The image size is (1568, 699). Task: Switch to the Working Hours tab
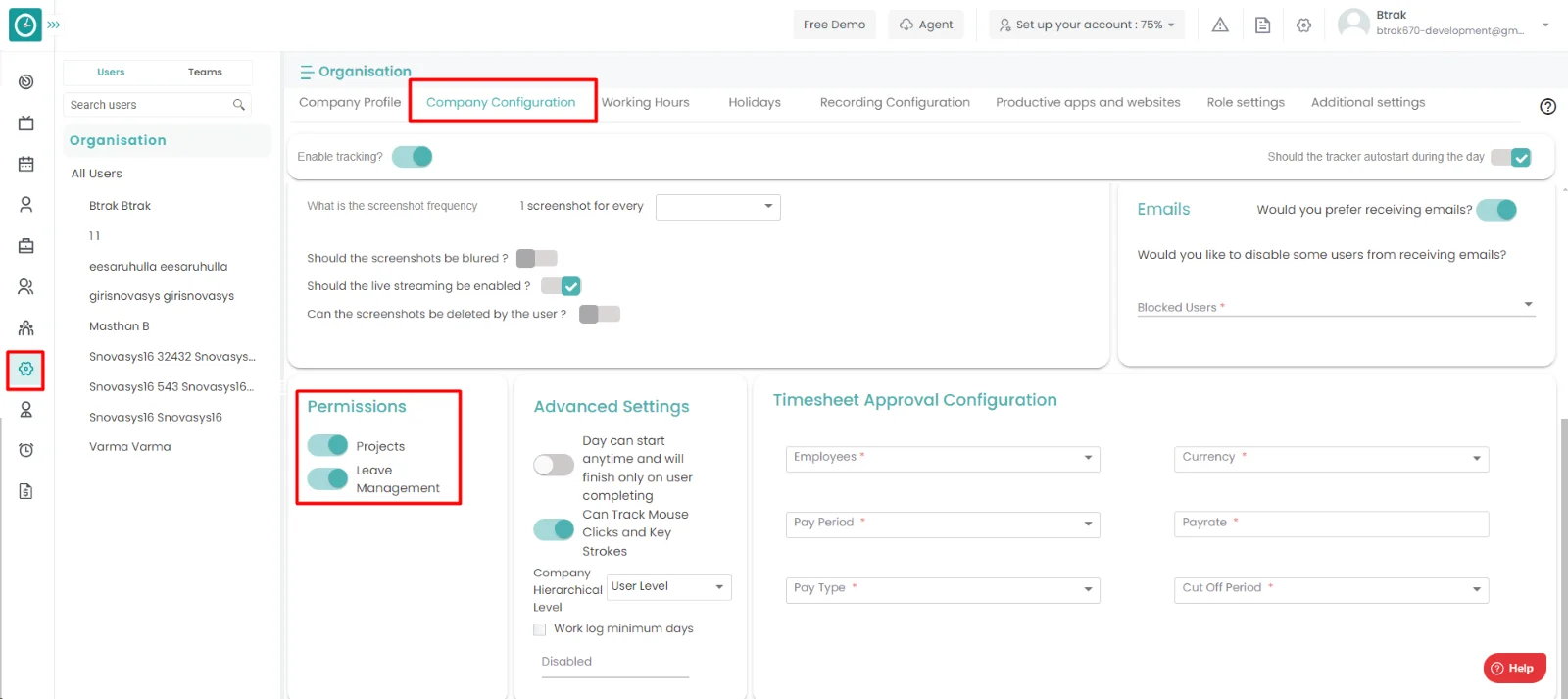coord(645,102)
